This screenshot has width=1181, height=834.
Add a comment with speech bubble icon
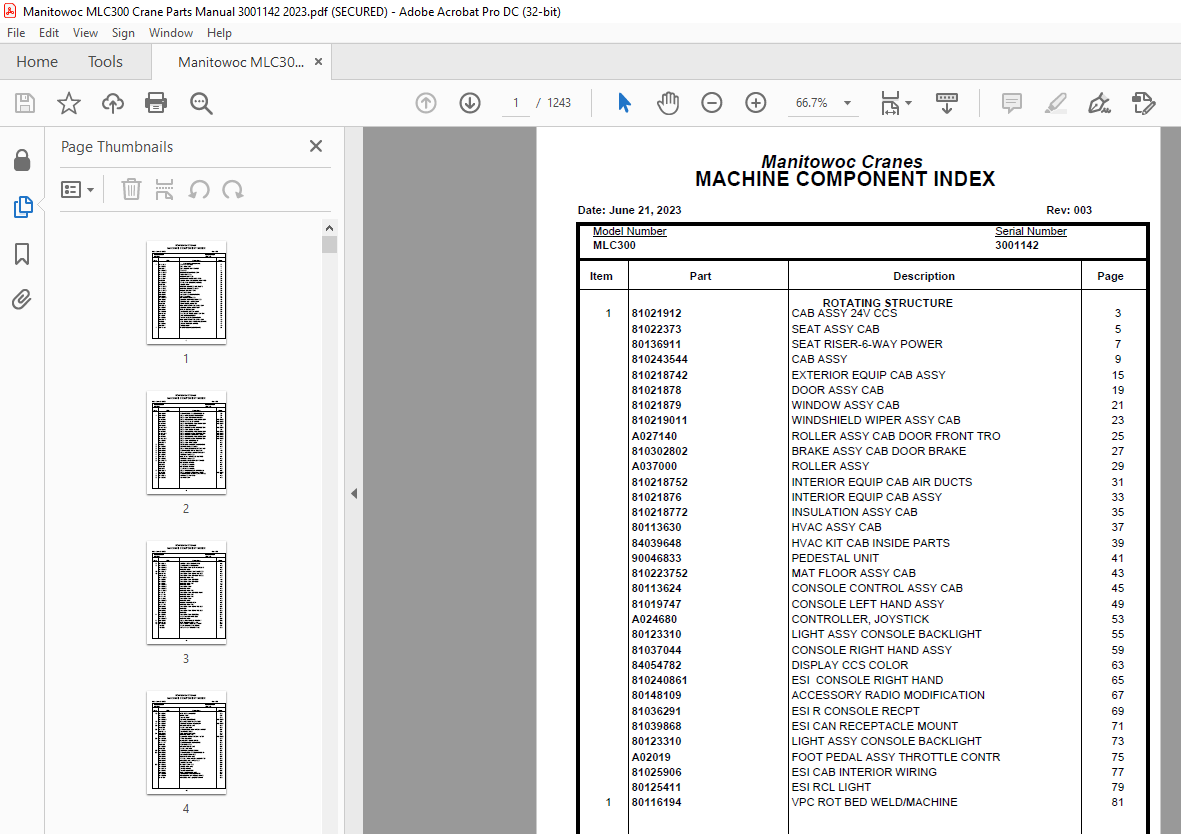click(1012, 102)
